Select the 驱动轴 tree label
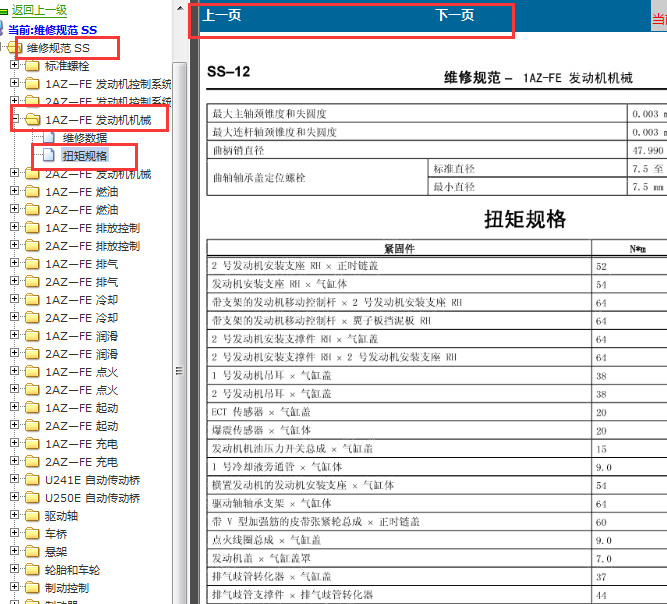667x604 pixels. [x=61, y=516]
